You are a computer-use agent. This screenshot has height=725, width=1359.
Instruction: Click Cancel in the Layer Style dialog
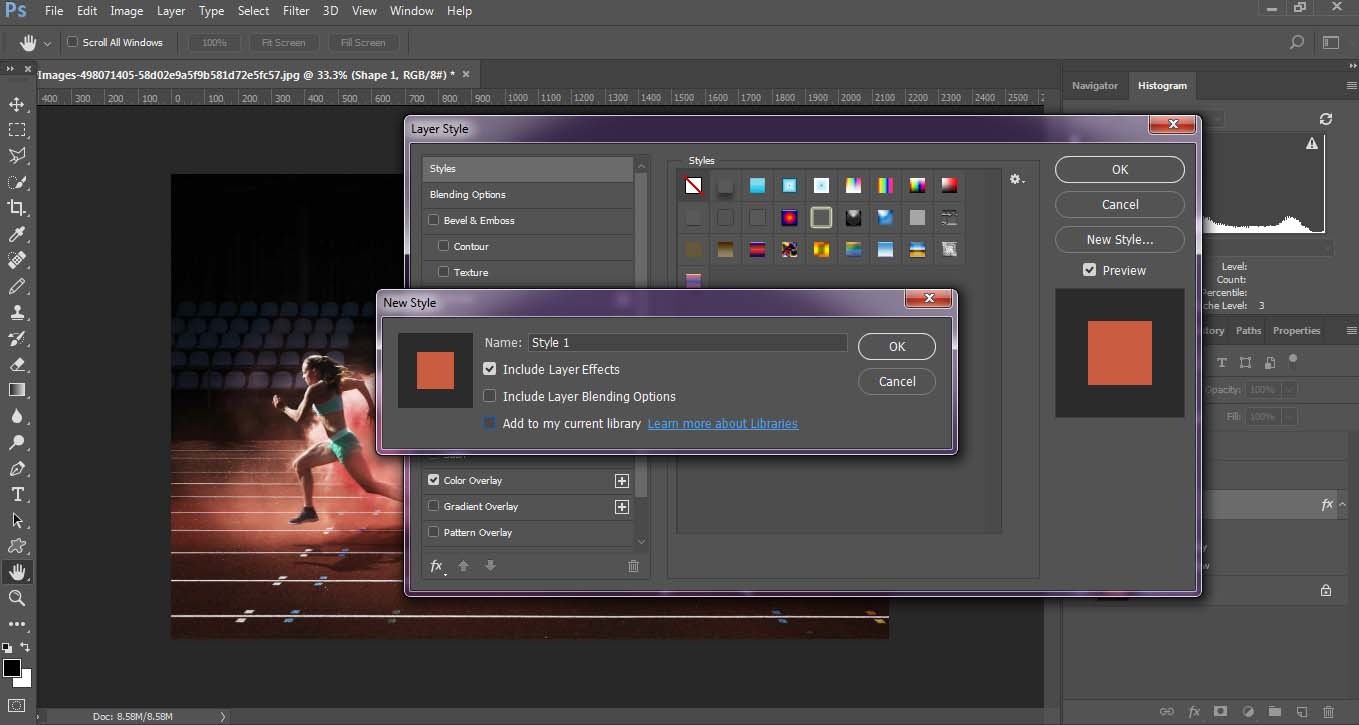[x=1120, y=204]
